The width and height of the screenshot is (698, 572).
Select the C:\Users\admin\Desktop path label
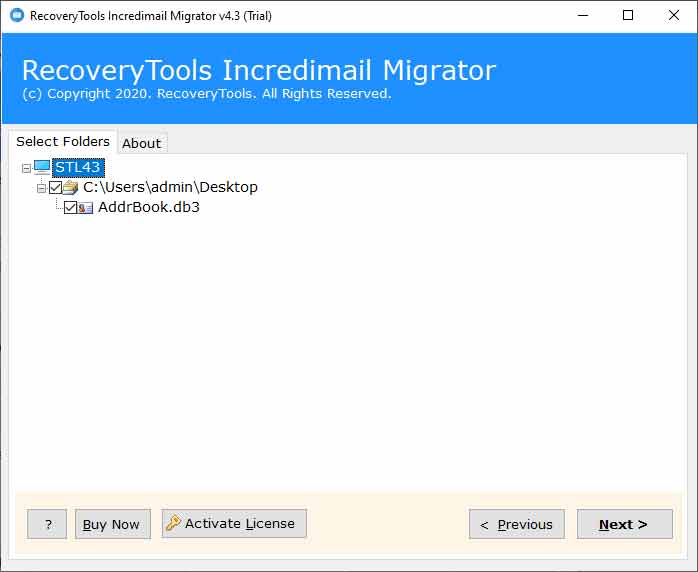[x=170, y=187]
